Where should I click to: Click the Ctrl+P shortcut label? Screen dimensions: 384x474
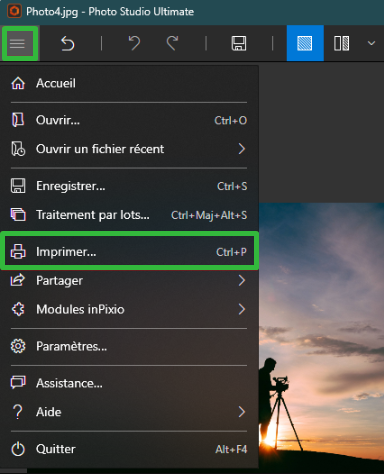231,252
